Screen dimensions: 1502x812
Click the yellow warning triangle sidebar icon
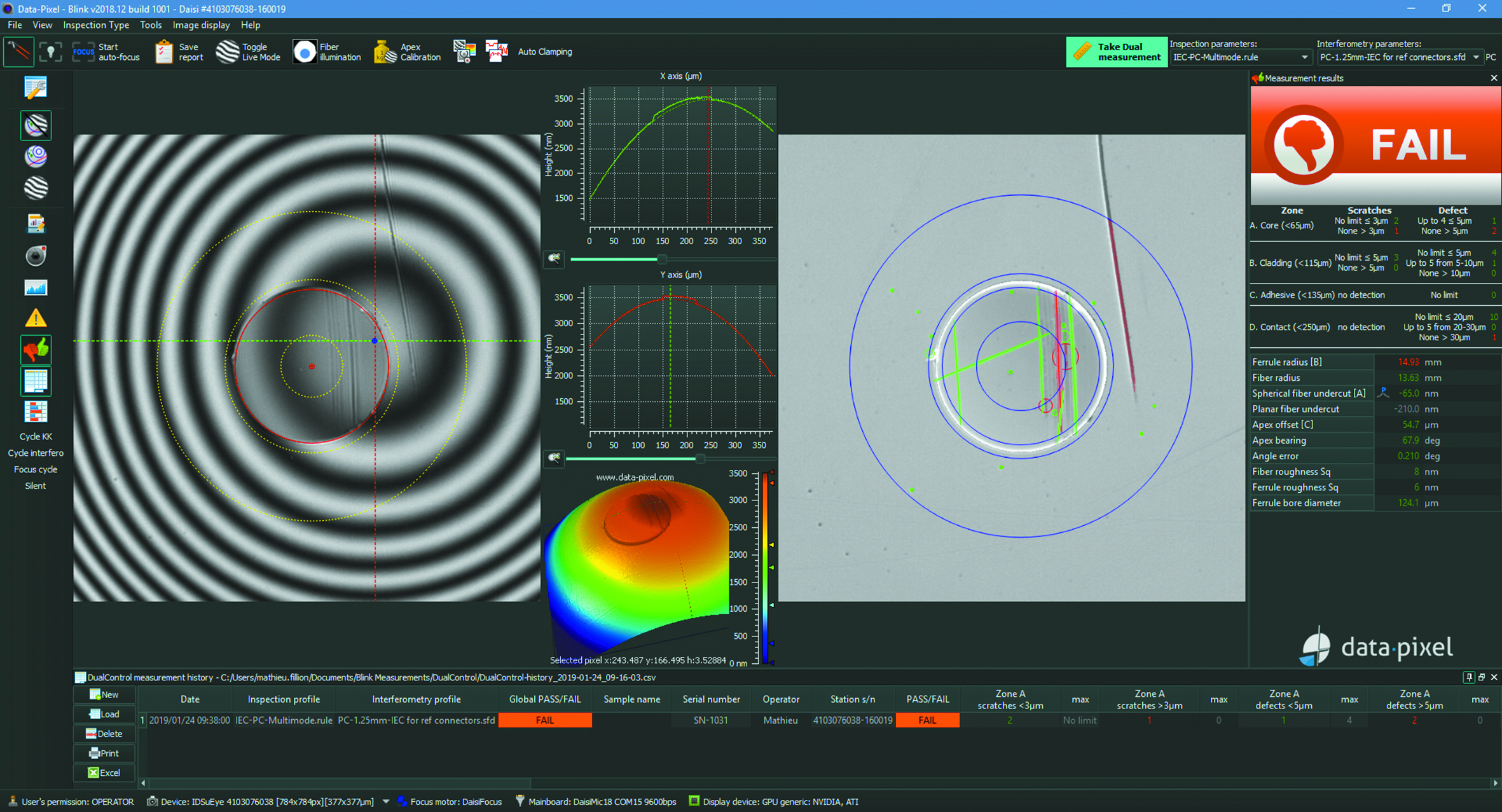(x=36, y=317)
